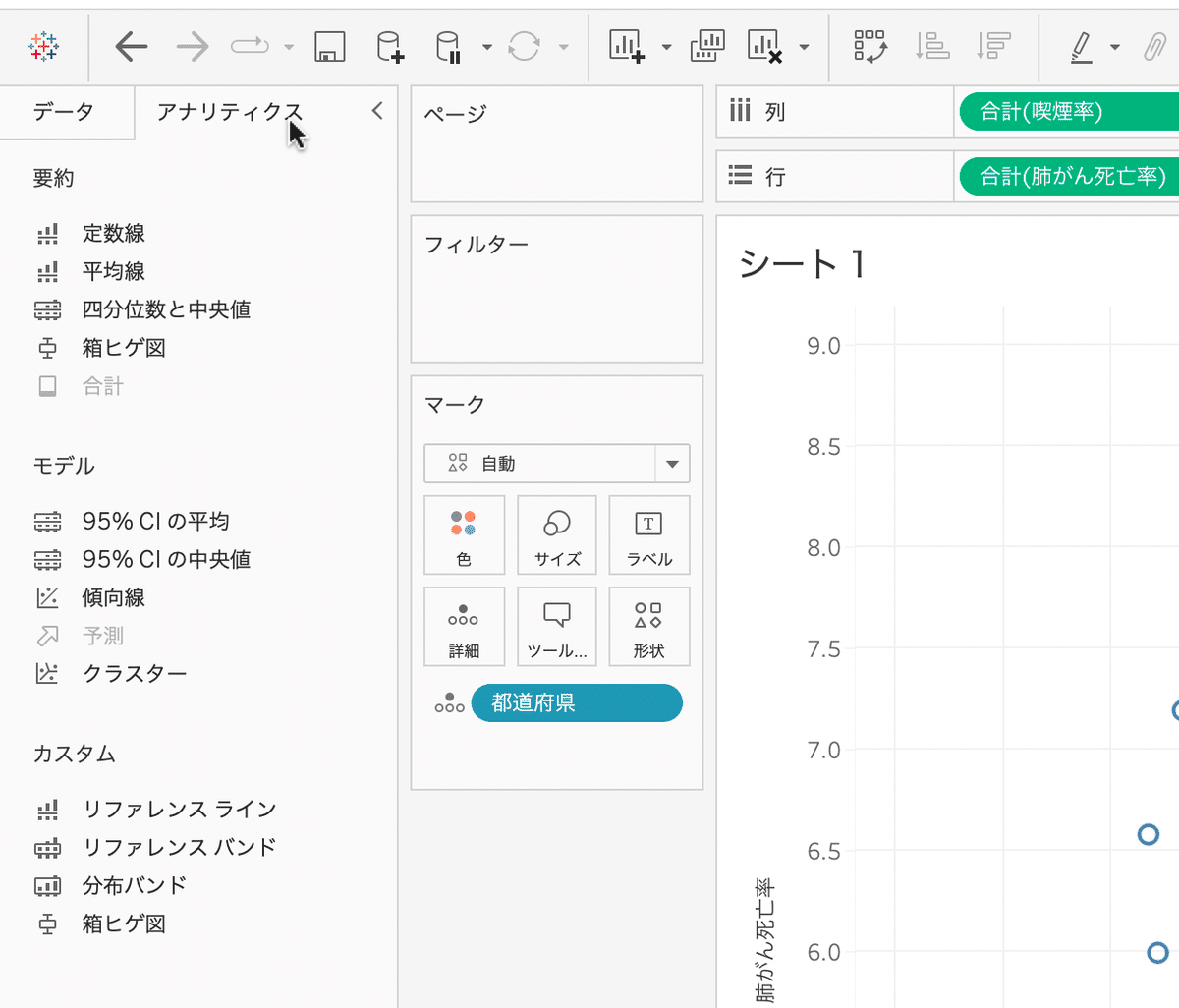
Task: Click the 詳細 marks button
Action: (x=465, y=627)
